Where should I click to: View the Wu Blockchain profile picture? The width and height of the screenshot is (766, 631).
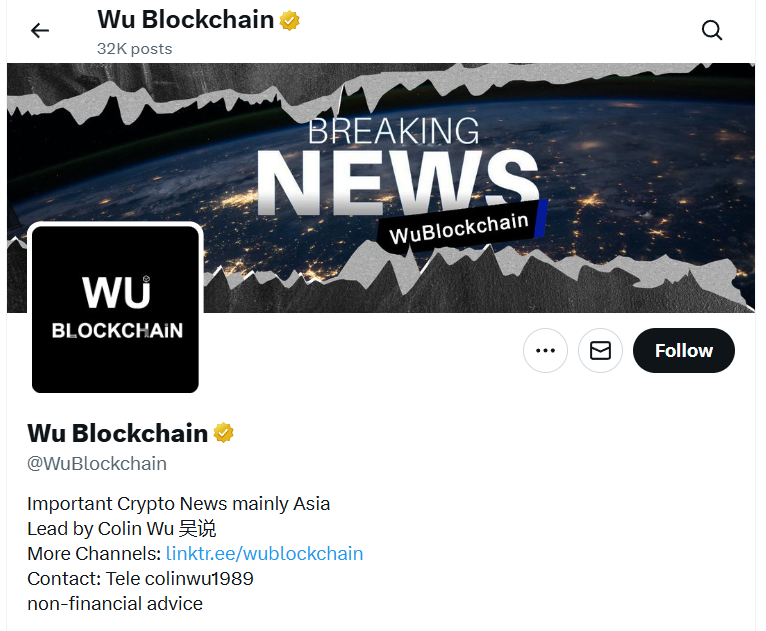click(x=115, y=309)
